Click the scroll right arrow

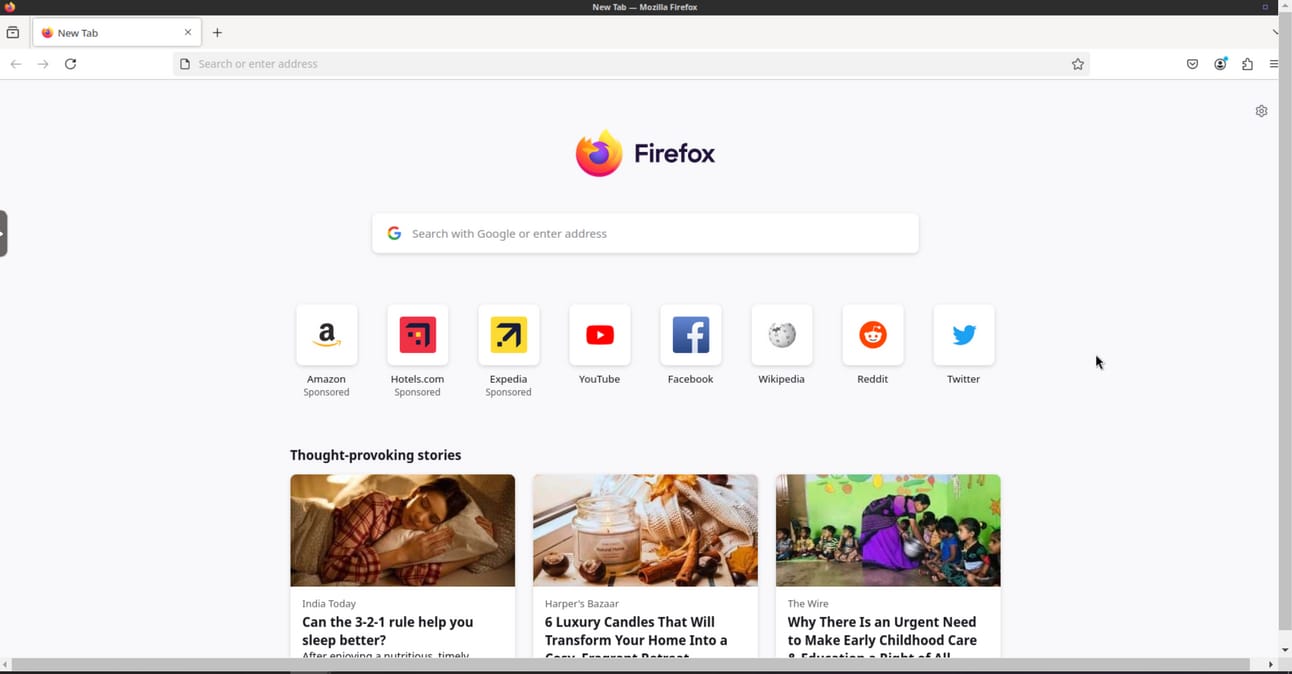(x=1271, y=665)
